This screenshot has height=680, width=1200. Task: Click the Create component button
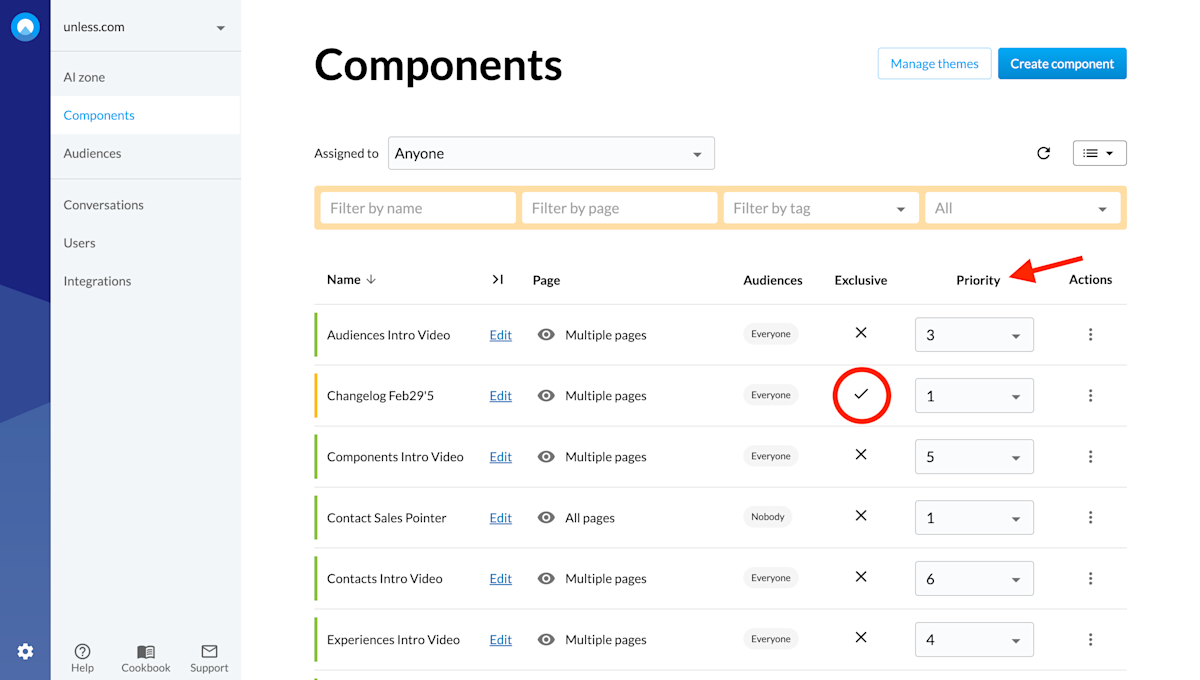click(1062, 63)
